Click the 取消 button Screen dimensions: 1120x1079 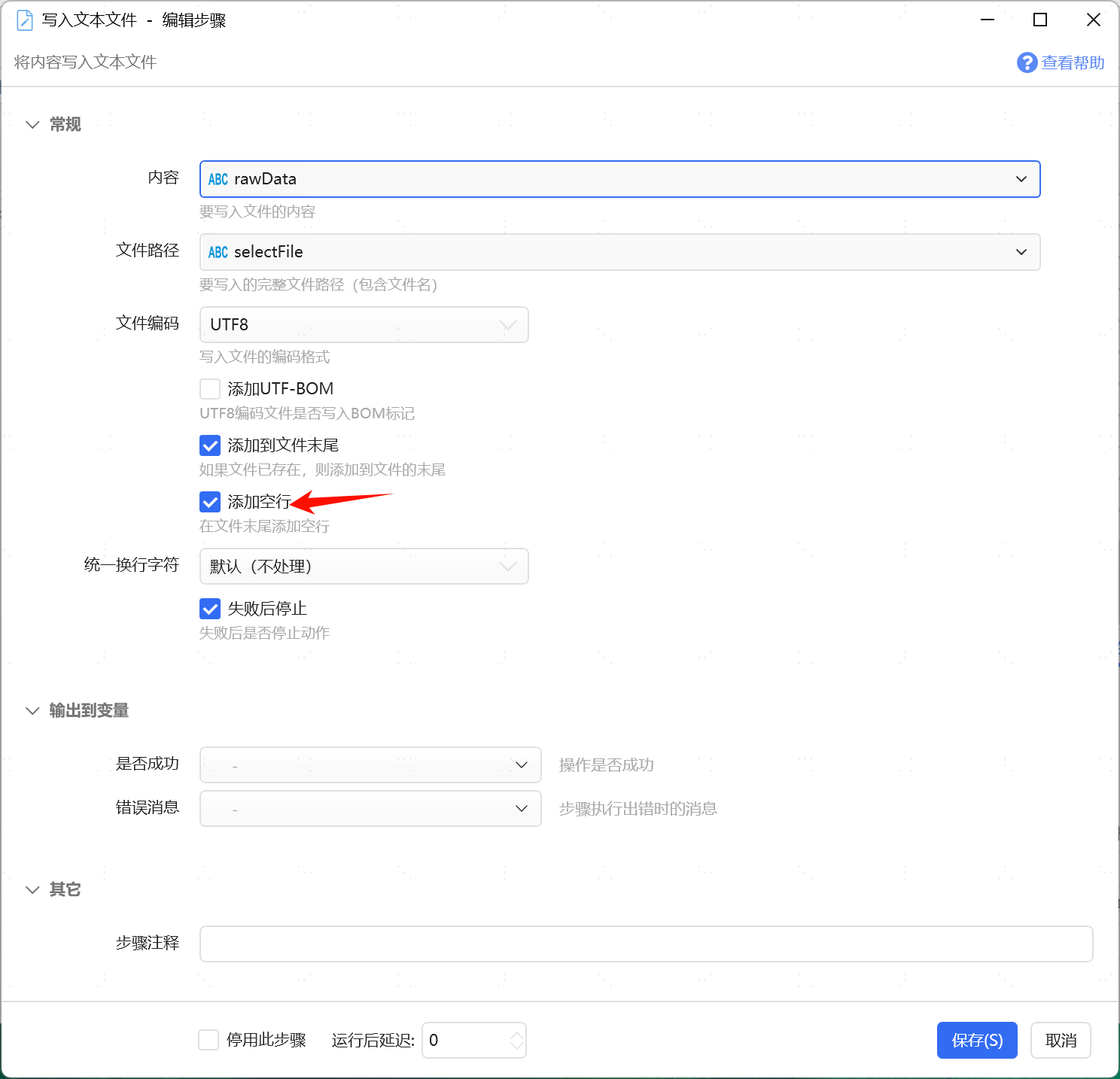coord(1061,1040)
